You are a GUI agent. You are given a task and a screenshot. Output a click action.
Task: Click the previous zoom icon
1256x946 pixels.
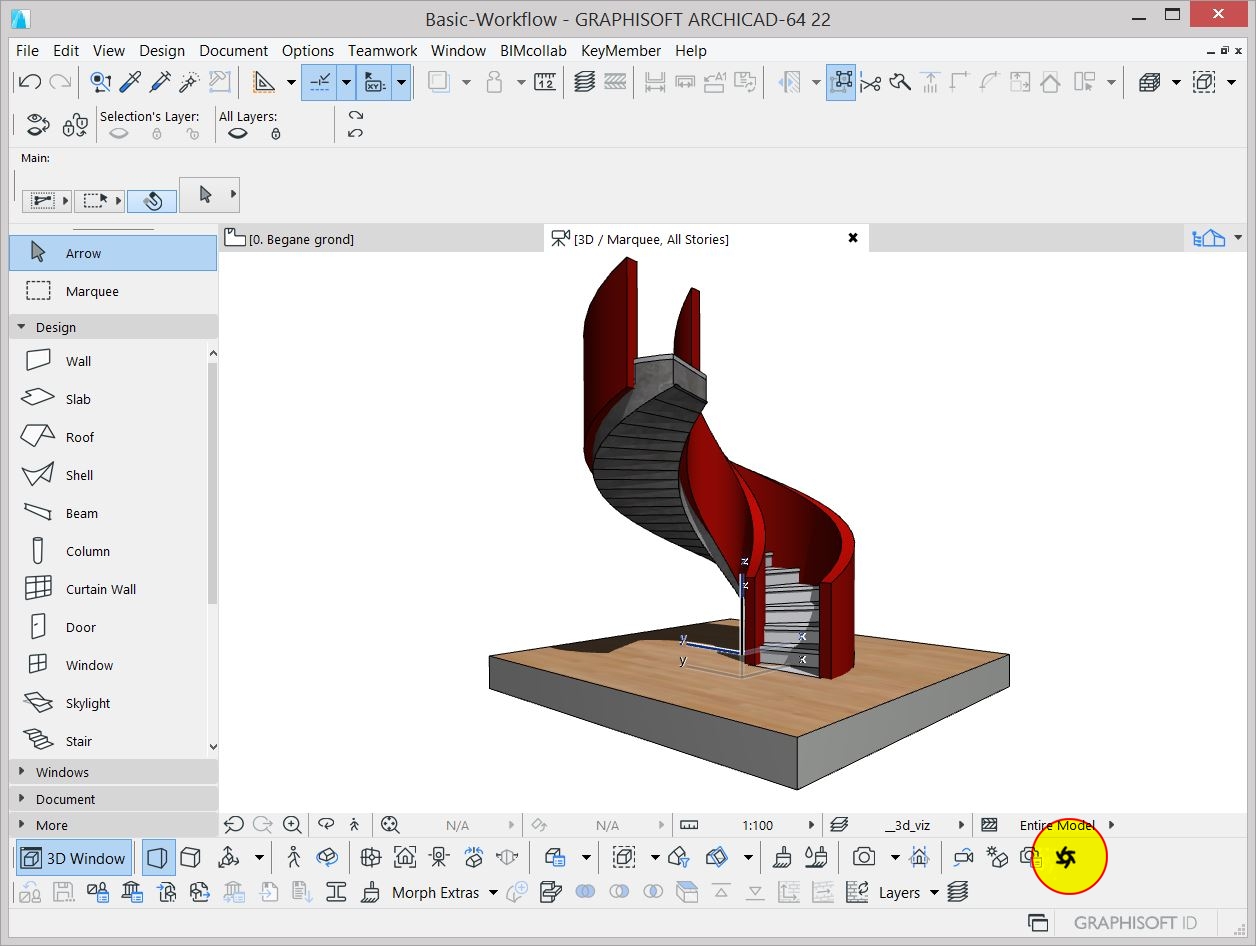coord(234,825)
